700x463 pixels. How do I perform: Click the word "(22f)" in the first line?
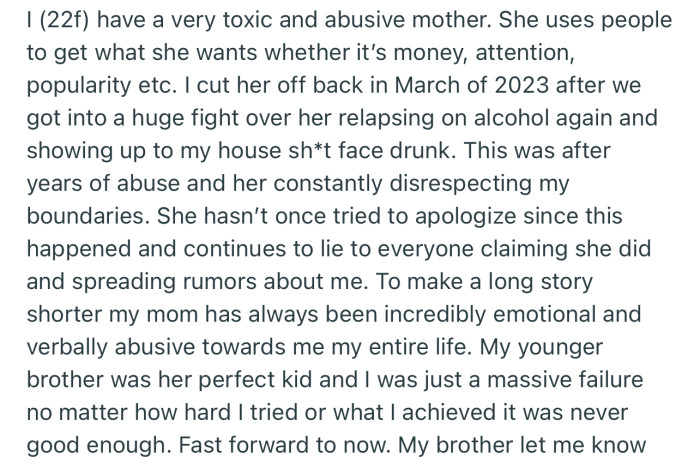pyautogui.click(x=64, y=21)
